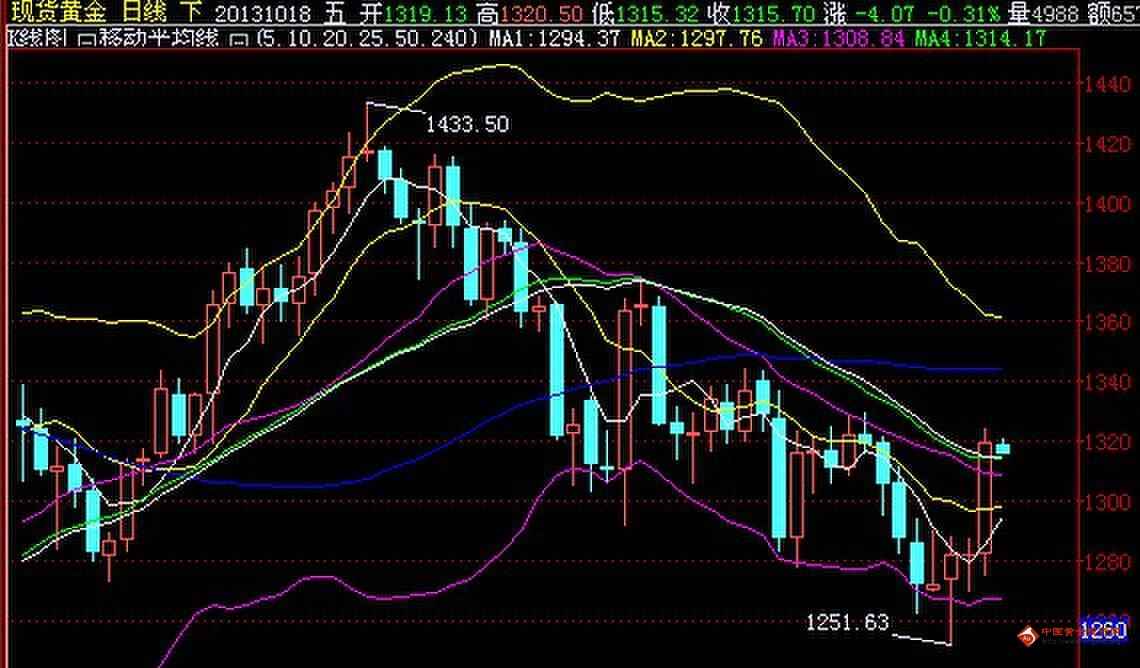Screen dimensions: 1140x668
Task: Open the 移动平均线 indicator label
Action: pos(158,39)
